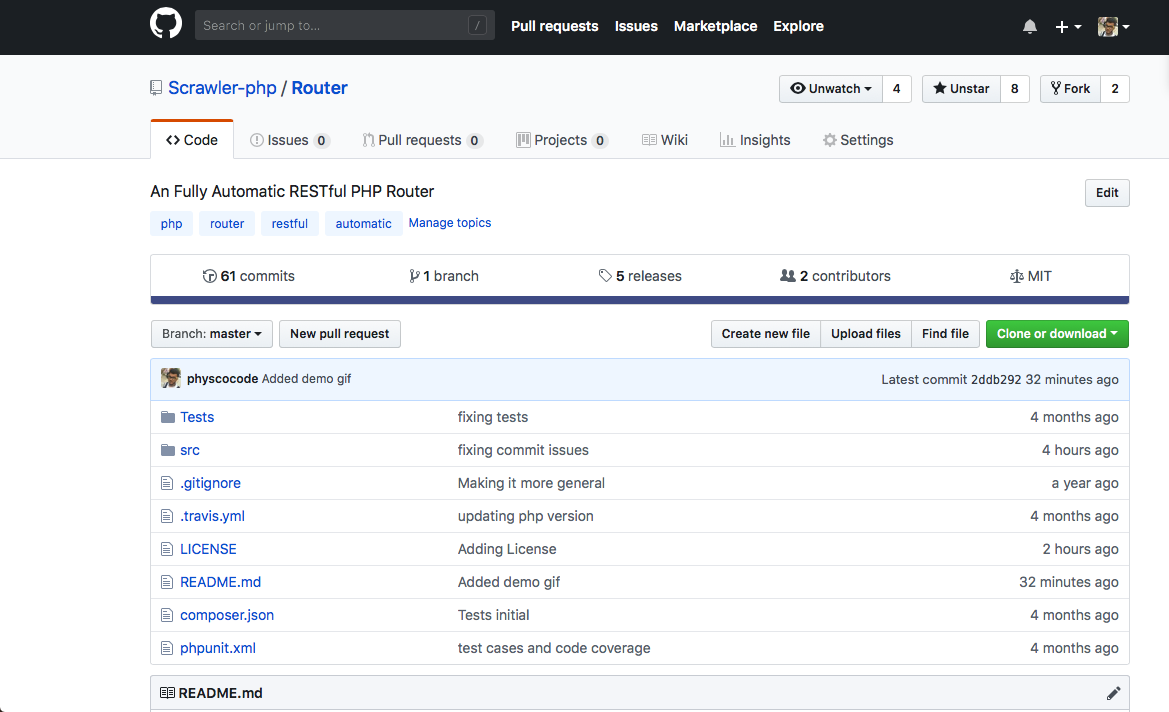The height and width of the screenshot is (712, 1169).
Task: View the 5 releases link
Action: [640, 276]
